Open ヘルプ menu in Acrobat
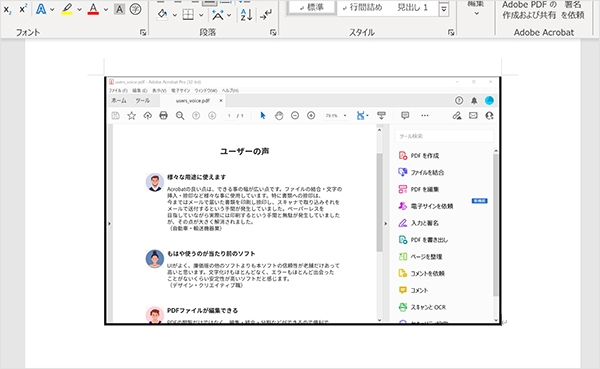 [x=230, y=91]
